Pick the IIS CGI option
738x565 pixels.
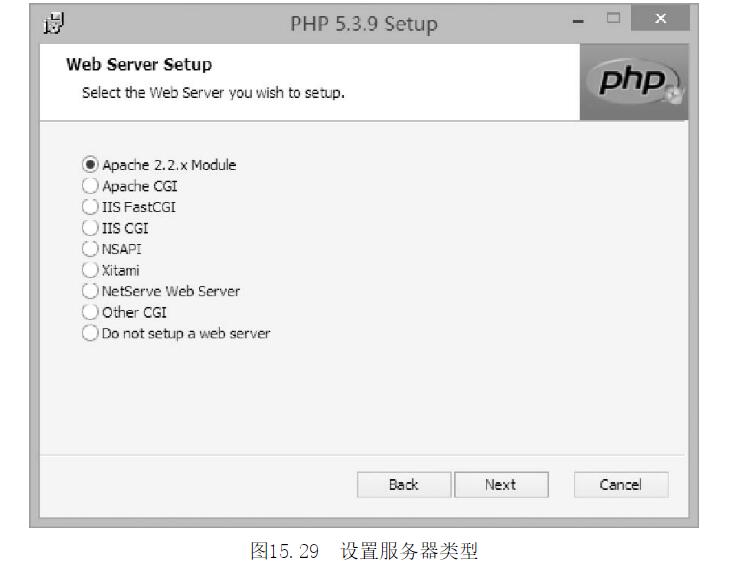[x=90, y=228]
